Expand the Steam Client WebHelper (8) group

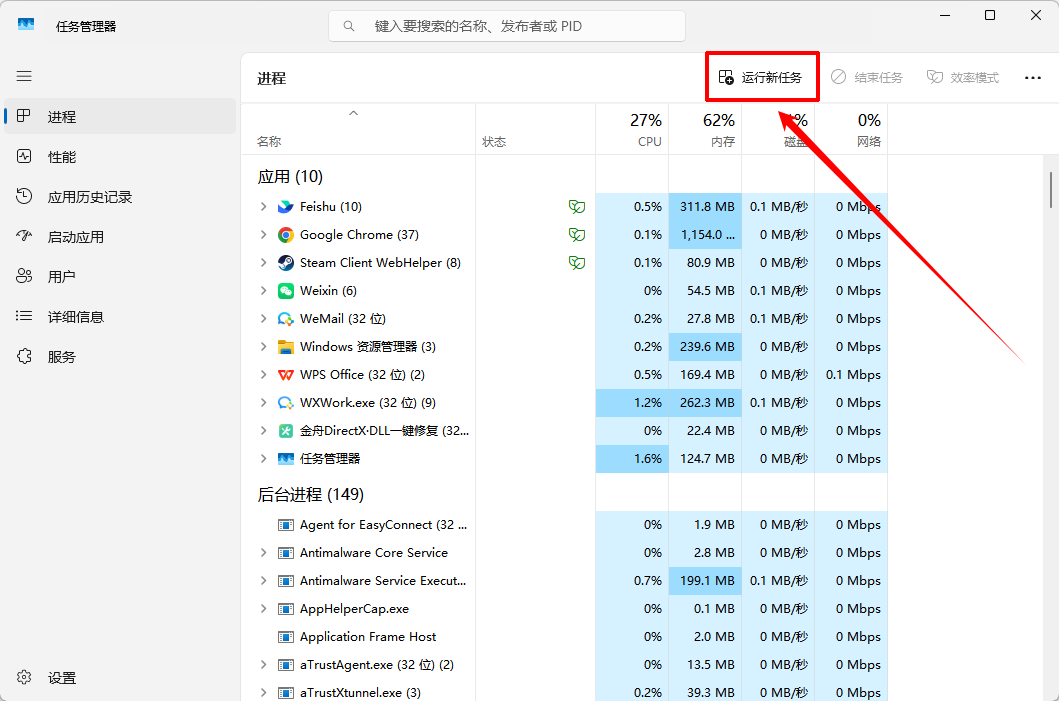tap(263, 263)
